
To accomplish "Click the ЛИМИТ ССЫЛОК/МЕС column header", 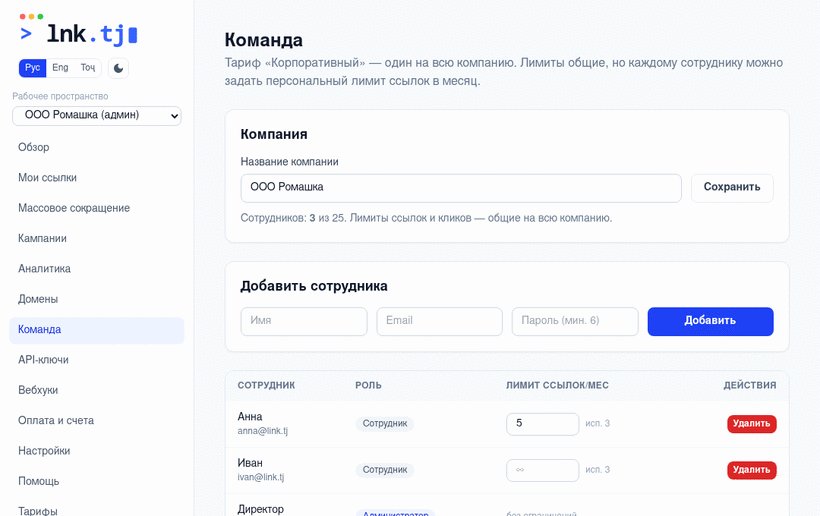I will [x=557, y=385].
